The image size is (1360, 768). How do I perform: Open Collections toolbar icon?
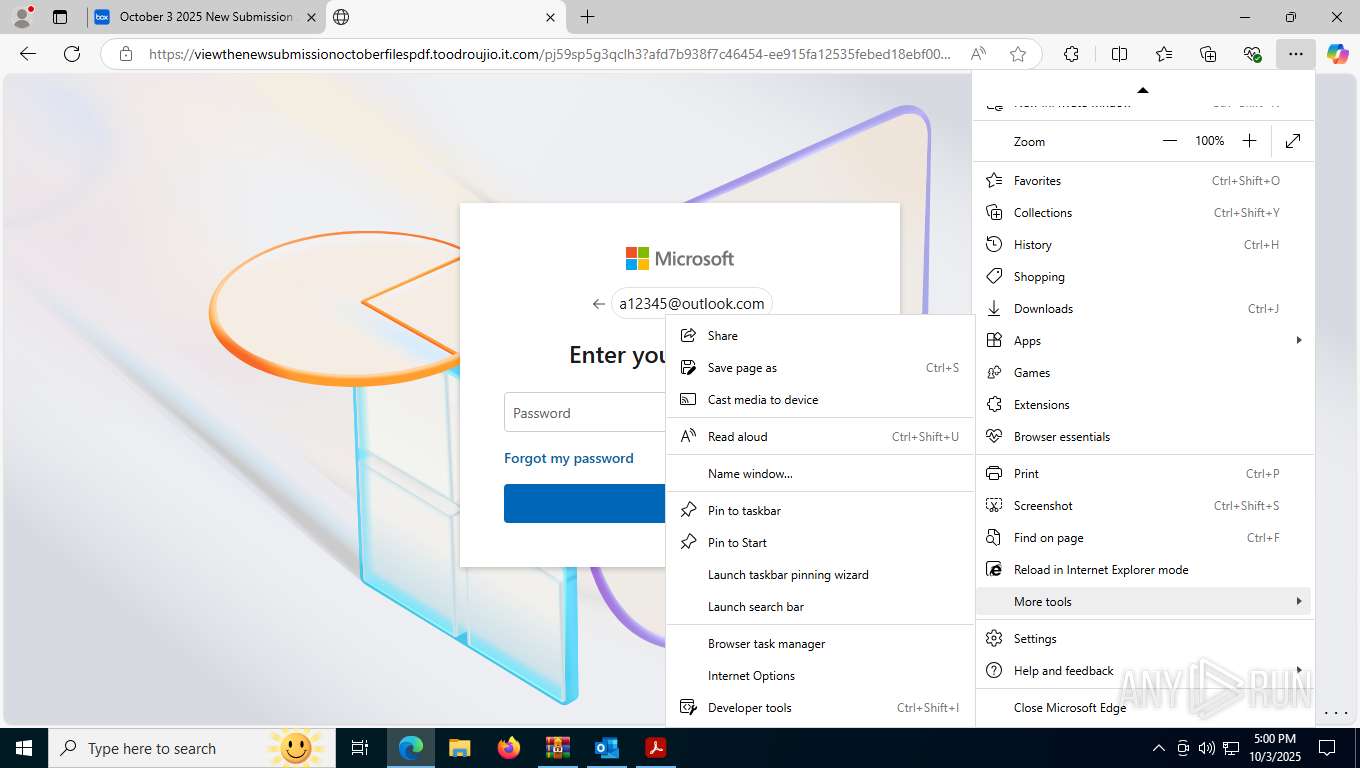1208,54
